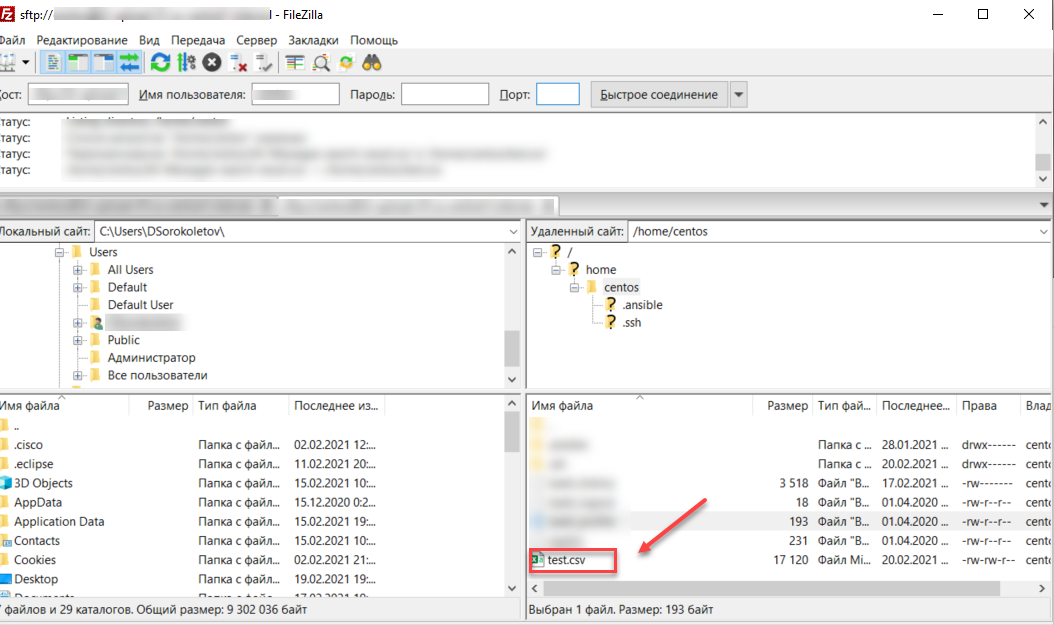Open the binoculars file search icon
Image resolution: width=1054 pixels, height=625 pixels.
click(372, 63)
